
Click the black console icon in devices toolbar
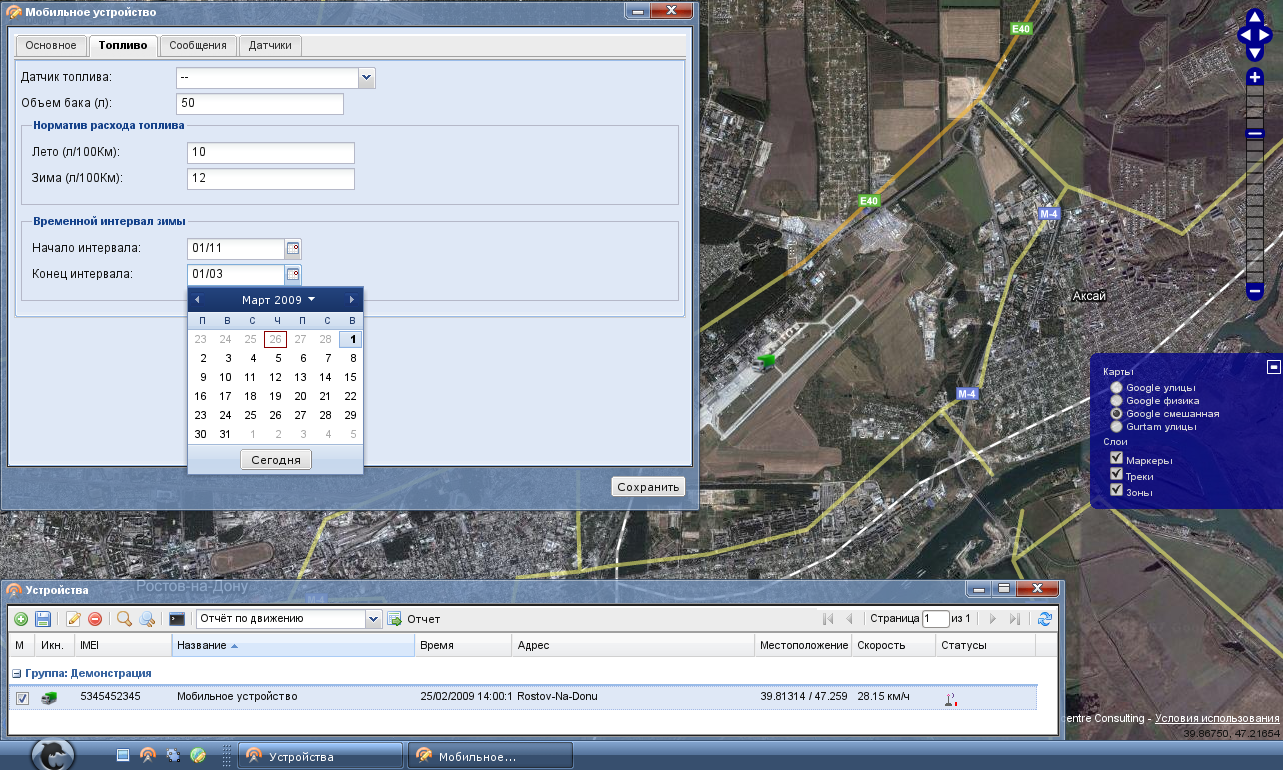tap(177, 619)
